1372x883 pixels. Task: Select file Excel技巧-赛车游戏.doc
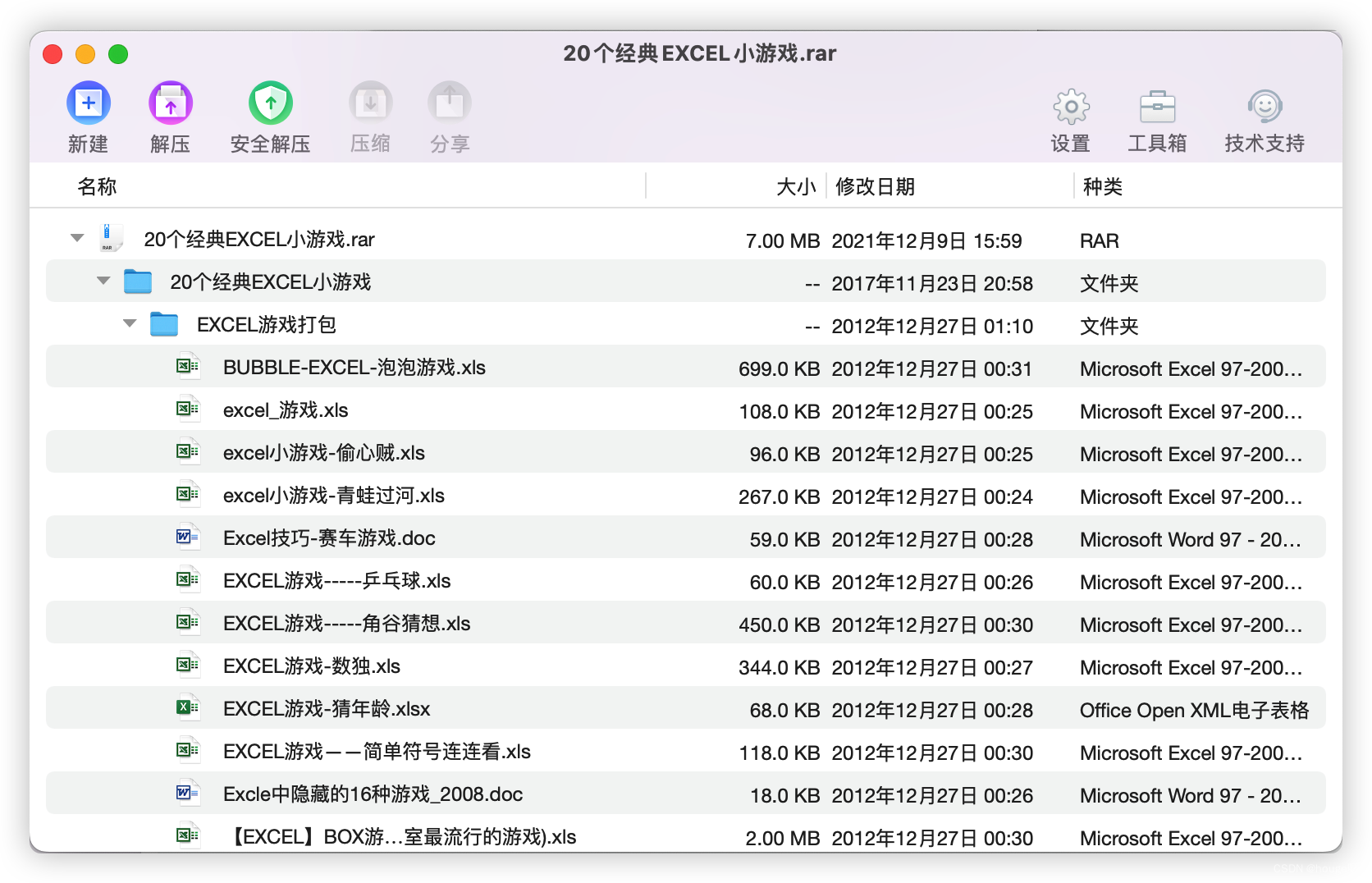[329, 538]
